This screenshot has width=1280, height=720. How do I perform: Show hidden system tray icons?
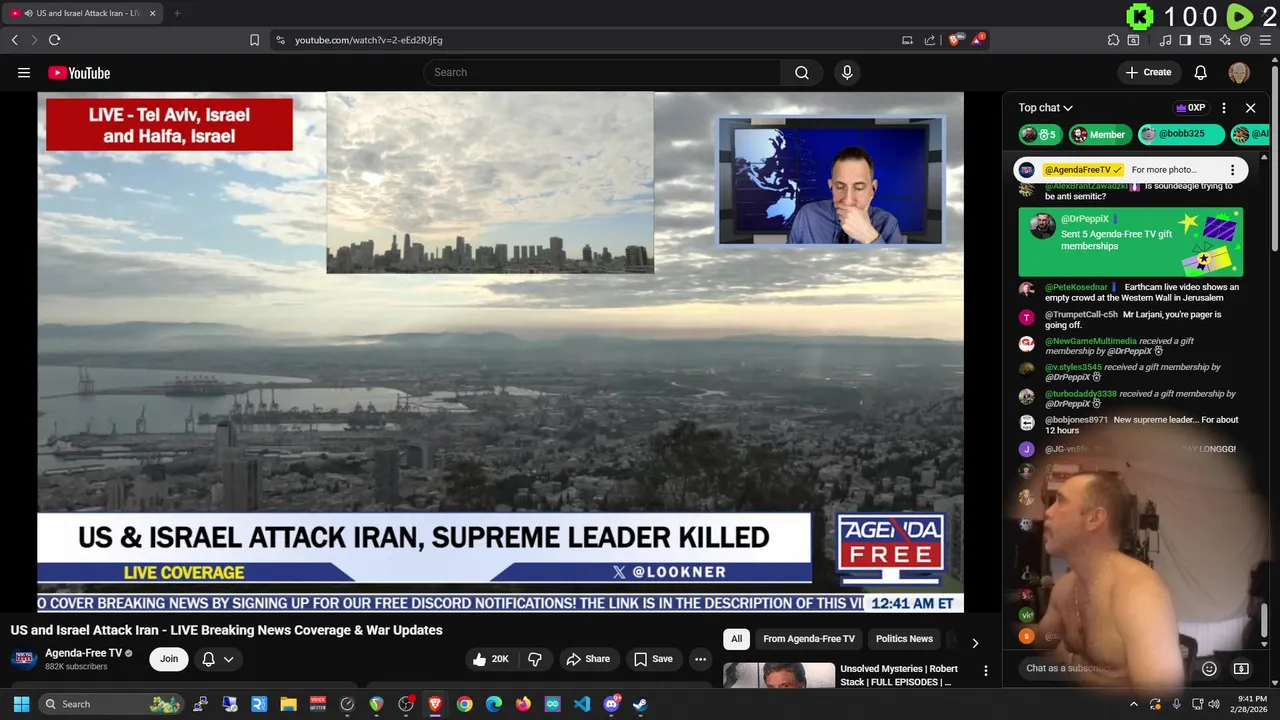coord(1133,704)
